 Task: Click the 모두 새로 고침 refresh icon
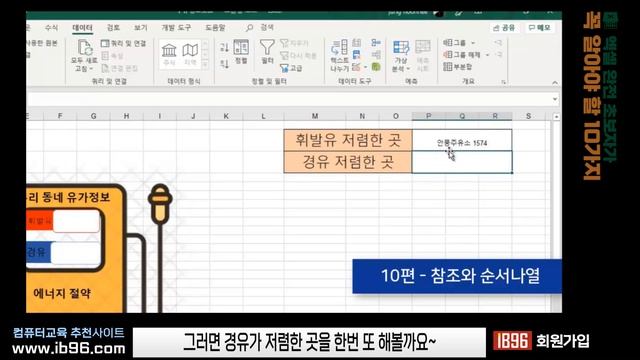click(x=84, y=48)
